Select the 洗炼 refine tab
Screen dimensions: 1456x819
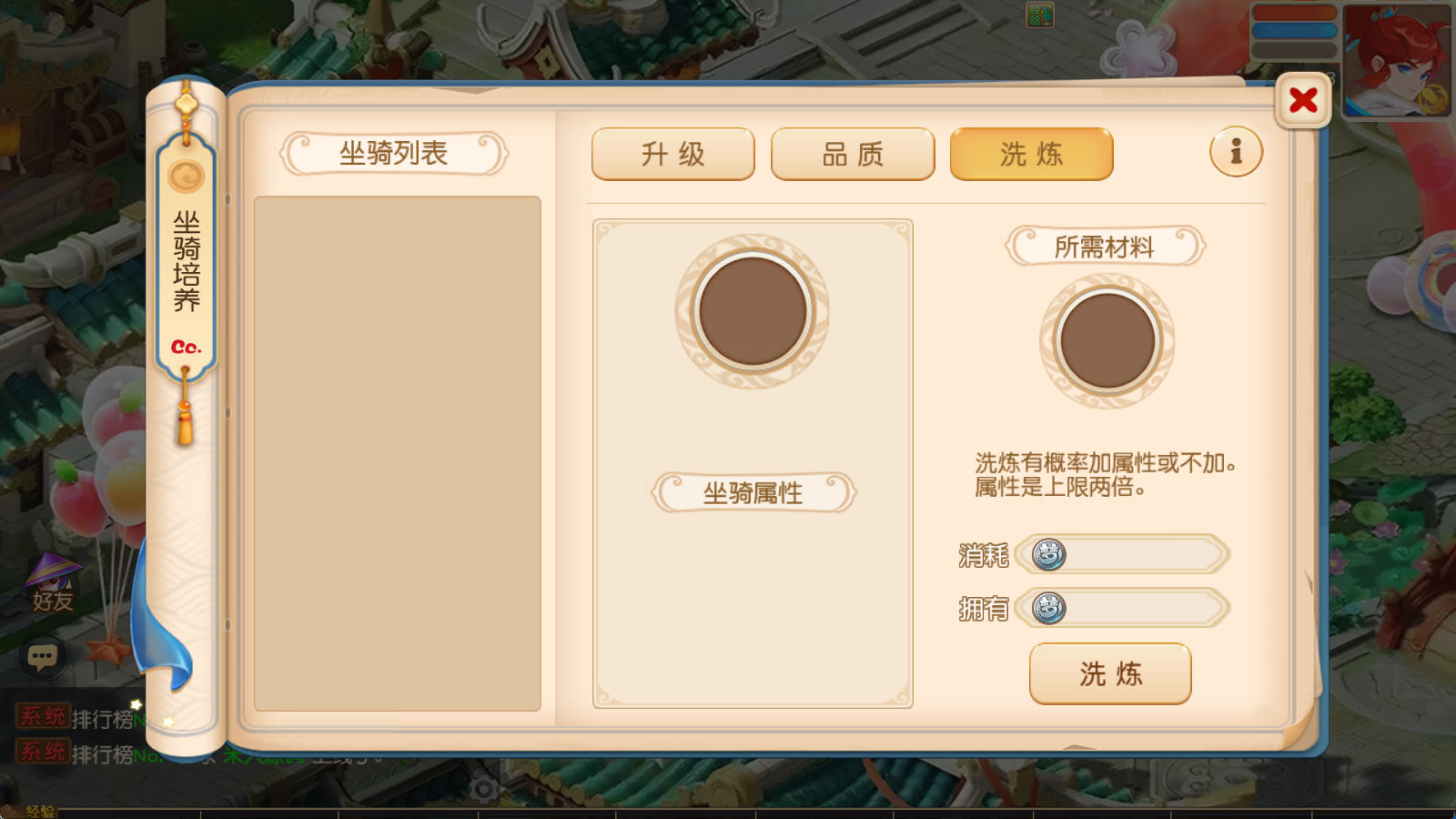click(x=1031, y=154)
